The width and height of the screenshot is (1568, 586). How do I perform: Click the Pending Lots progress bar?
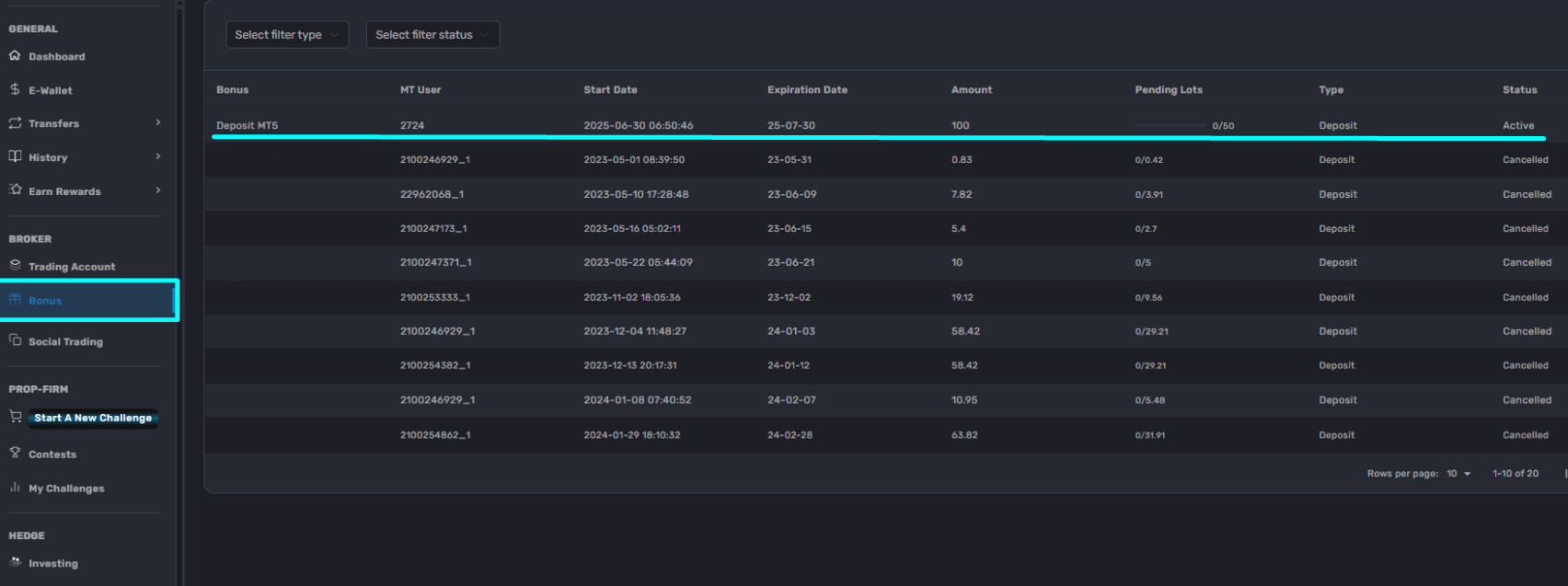(1170, 125)
